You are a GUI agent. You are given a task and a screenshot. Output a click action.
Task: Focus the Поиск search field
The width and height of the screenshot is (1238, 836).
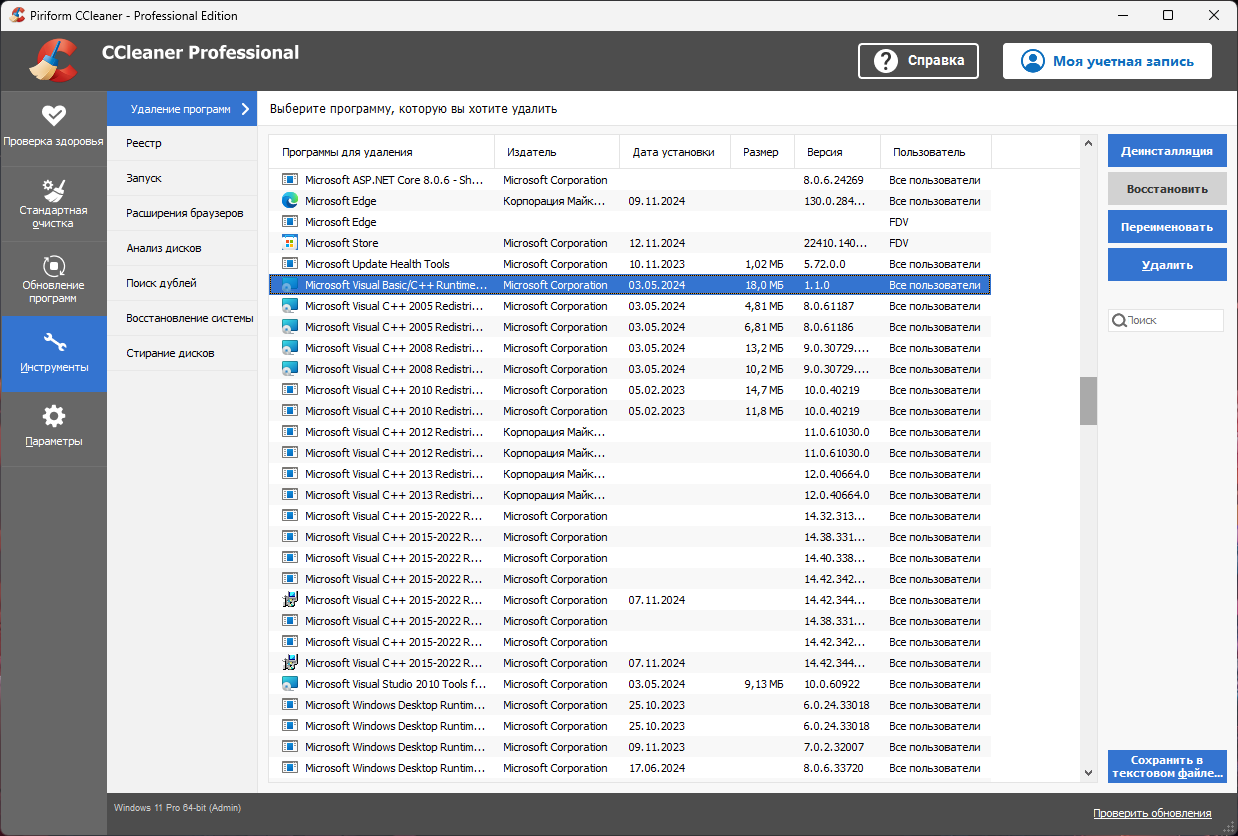tap(1166, 320)
